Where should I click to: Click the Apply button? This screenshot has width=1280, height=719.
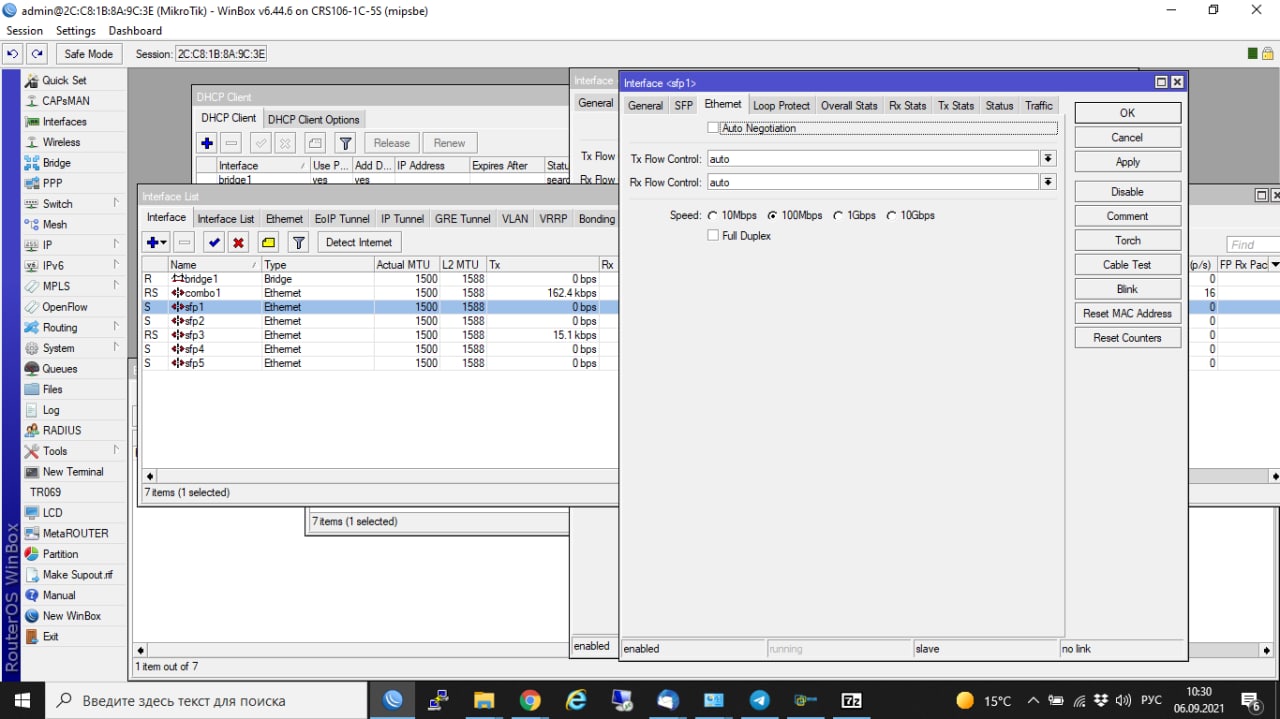[x=1127, y=162]
